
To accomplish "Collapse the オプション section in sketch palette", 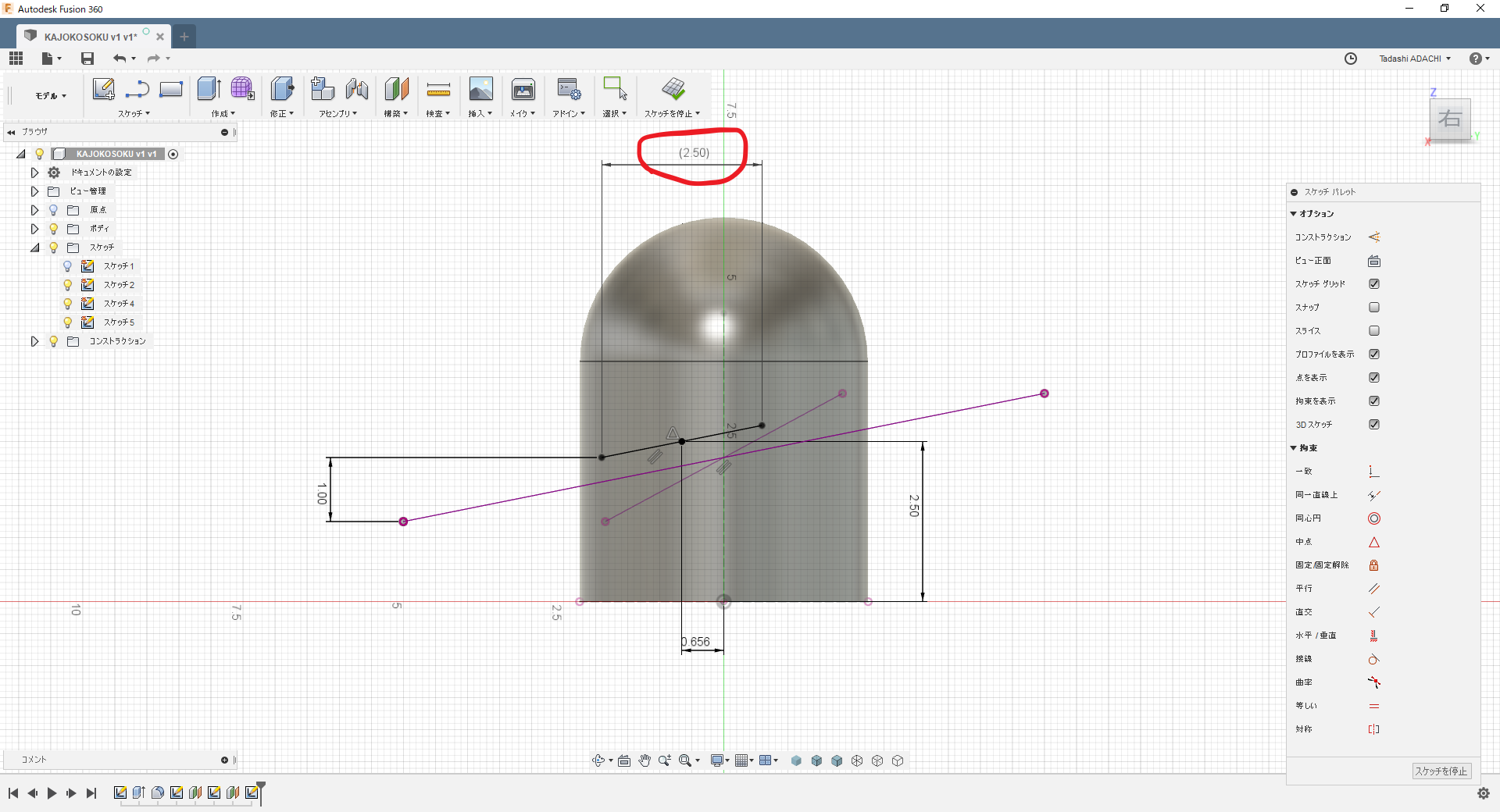I will pos(1293,214).
